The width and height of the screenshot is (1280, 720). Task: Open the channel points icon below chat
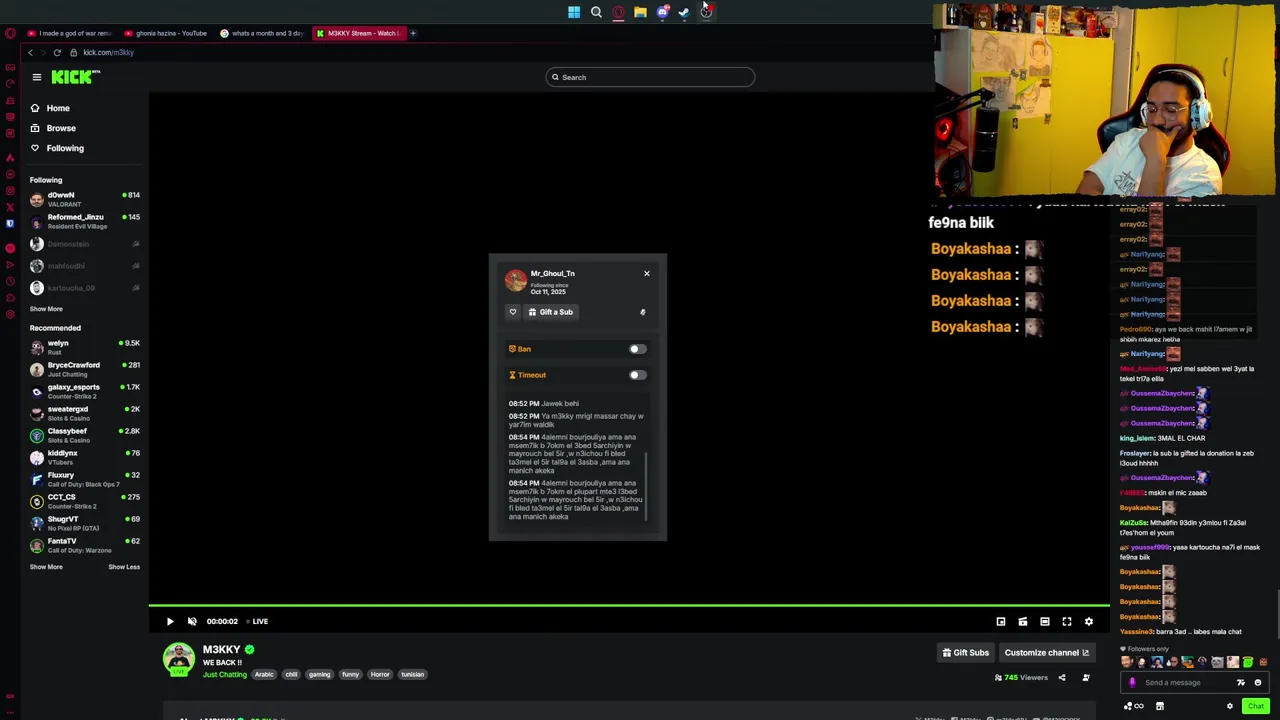tap(1132, 706)
